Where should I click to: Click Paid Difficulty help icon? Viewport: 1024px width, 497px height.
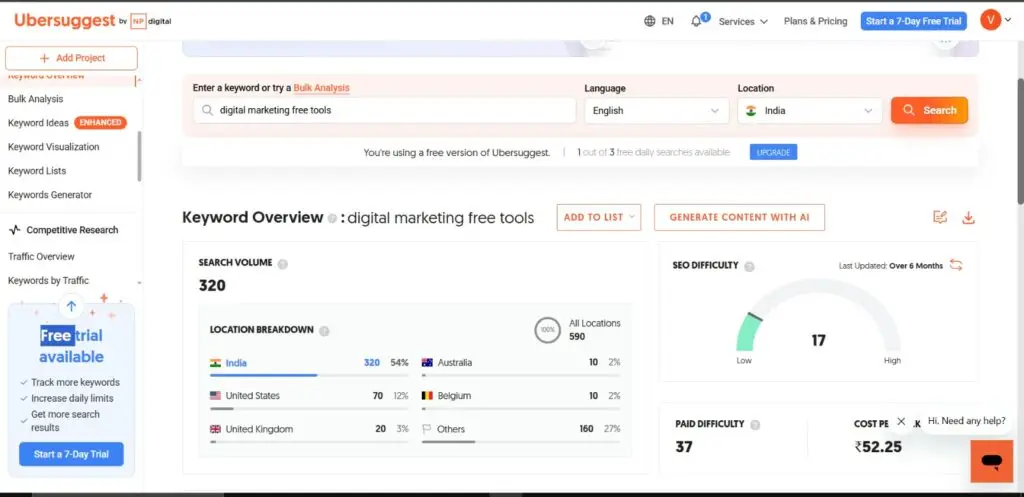tap(756, 425)
